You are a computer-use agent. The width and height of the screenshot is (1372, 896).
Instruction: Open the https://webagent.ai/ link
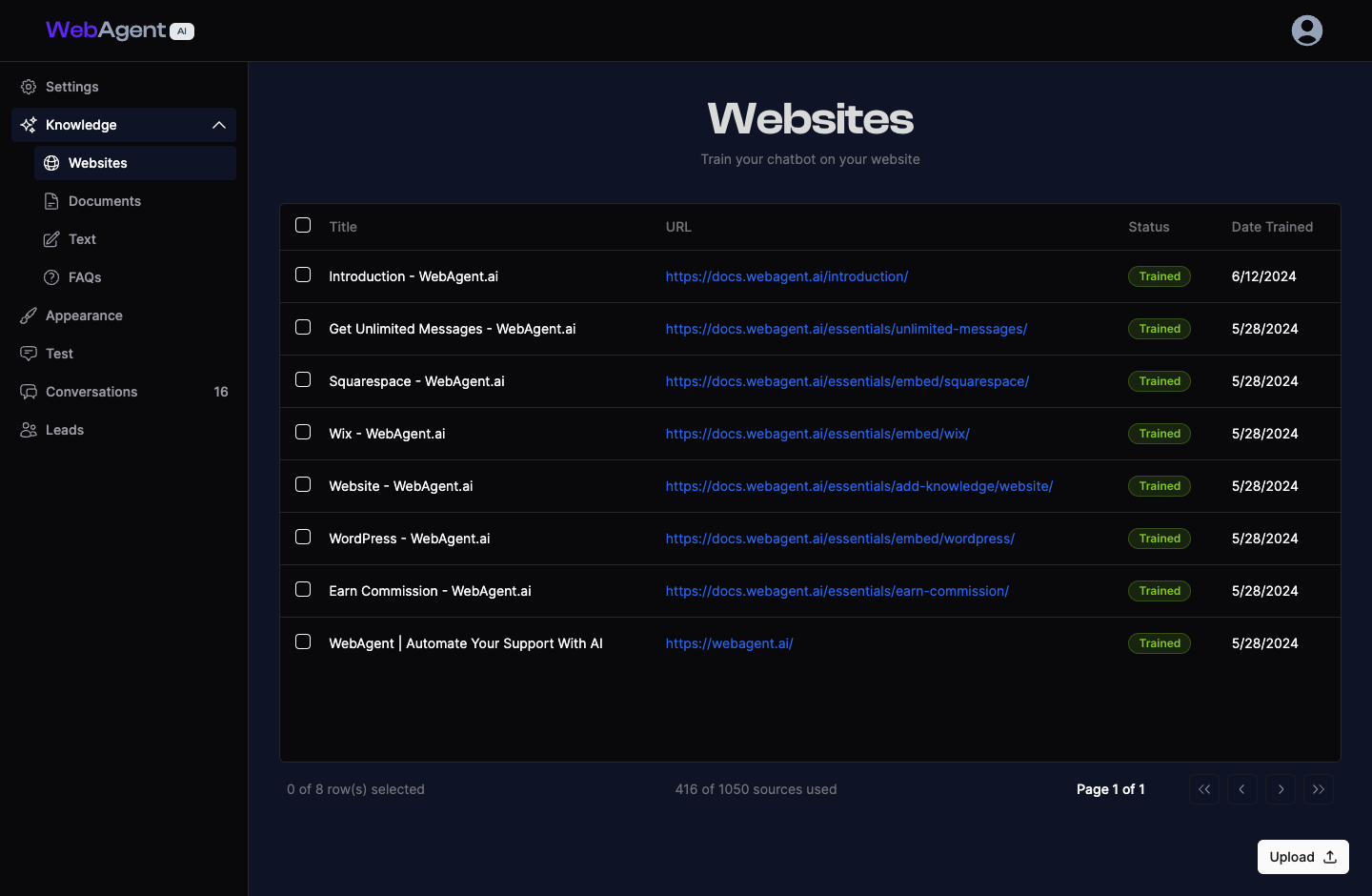point(729,643)
